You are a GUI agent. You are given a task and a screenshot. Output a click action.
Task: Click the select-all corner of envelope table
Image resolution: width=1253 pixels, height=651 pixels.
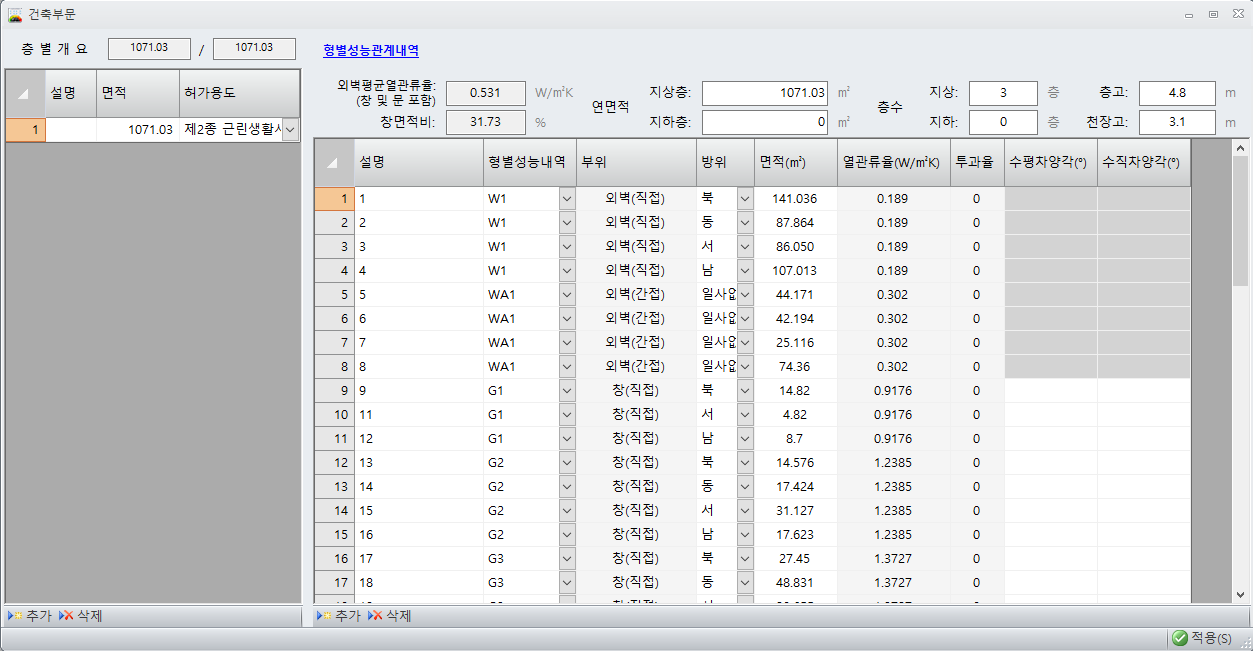click(334, 162)
